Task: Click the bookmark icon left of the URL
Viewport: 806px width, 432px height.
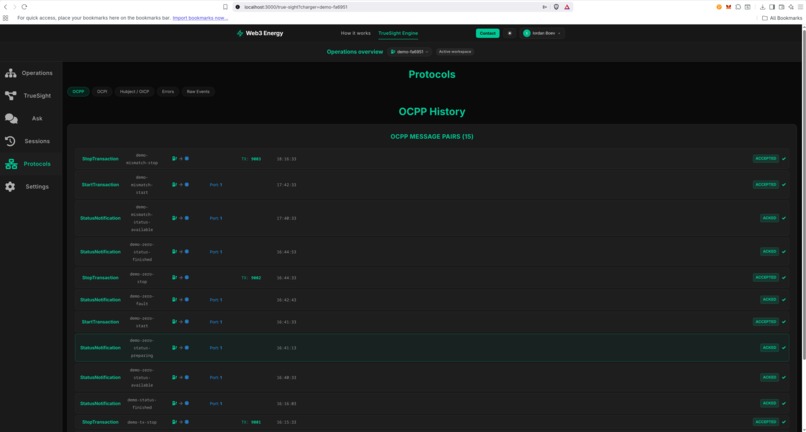Action: [225, 7]
